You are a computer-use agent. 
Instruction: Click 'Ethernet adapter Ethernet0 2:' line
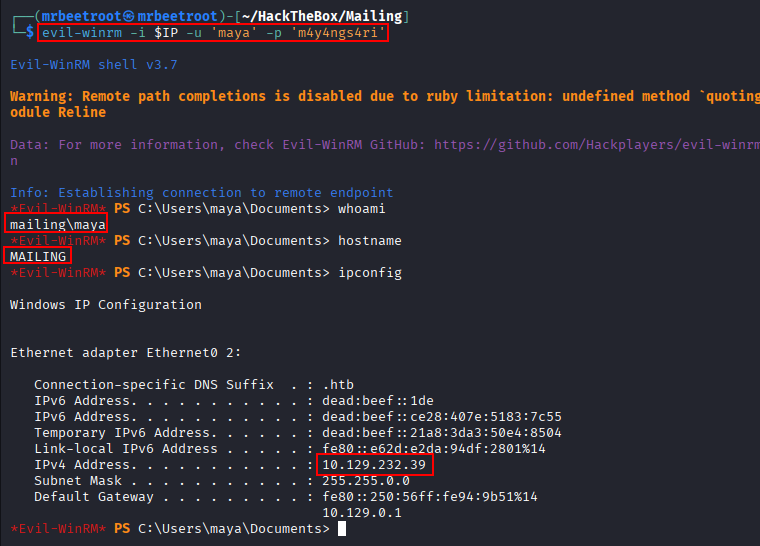[x=126, y=353]
